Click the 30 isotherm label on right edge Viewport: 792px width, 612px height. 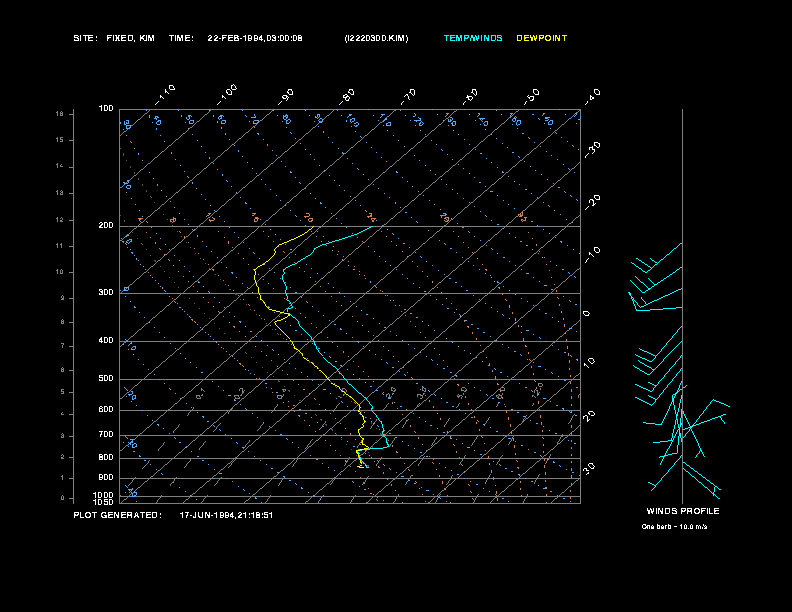click(589, 468)
